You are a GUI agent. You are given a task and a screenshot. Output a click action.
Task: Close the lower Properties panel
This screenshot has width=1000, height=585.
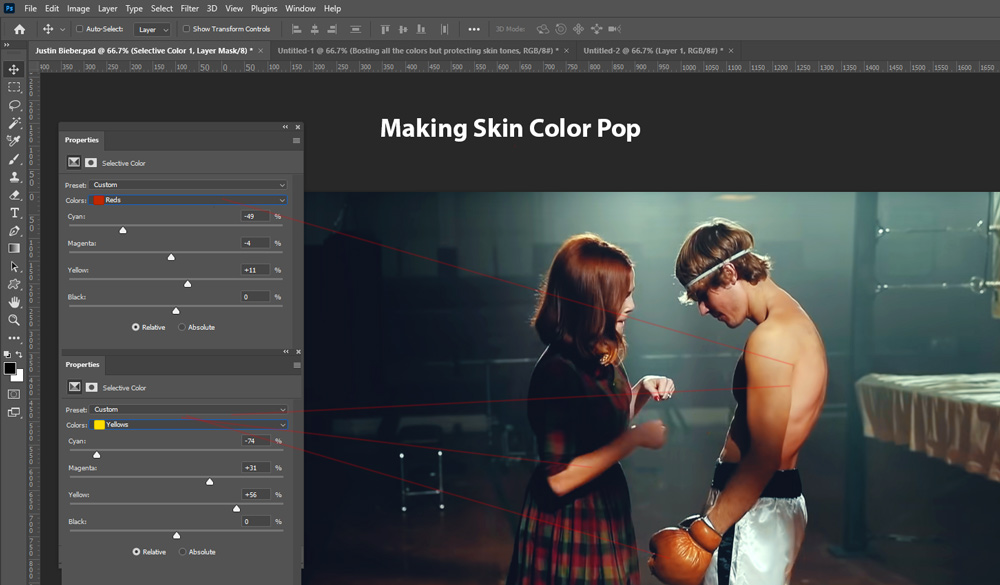pyautogui.click(x=298, y=352)
